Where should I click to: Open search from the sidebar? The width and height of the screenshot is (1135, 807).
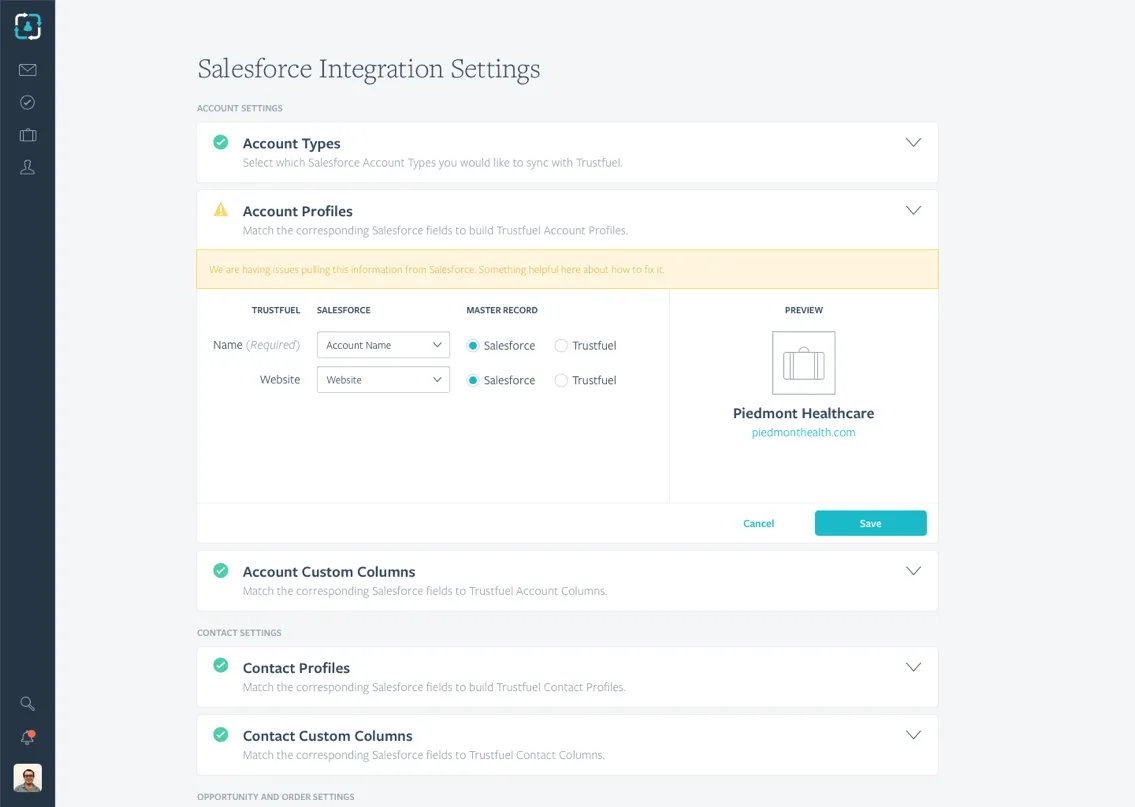(x=27, y=703)
